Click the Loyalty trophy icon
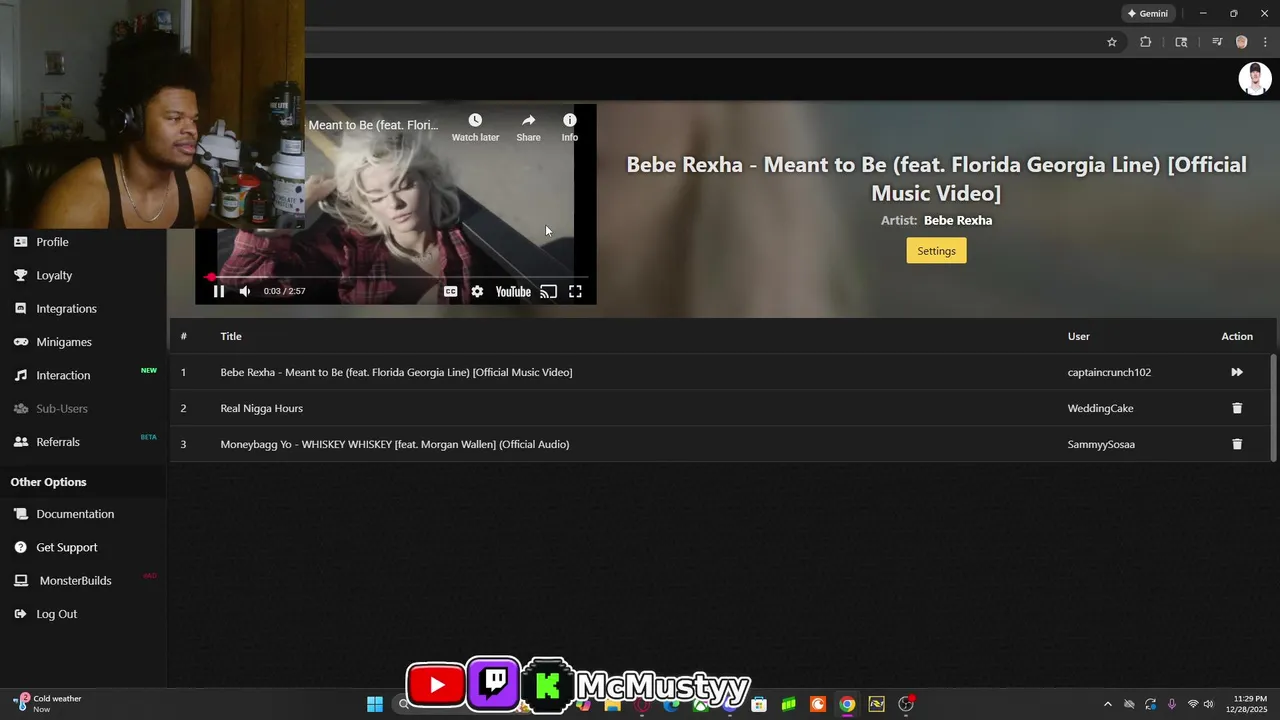The width and height of the screenshot is (1280, 720). tap(20, 275)
